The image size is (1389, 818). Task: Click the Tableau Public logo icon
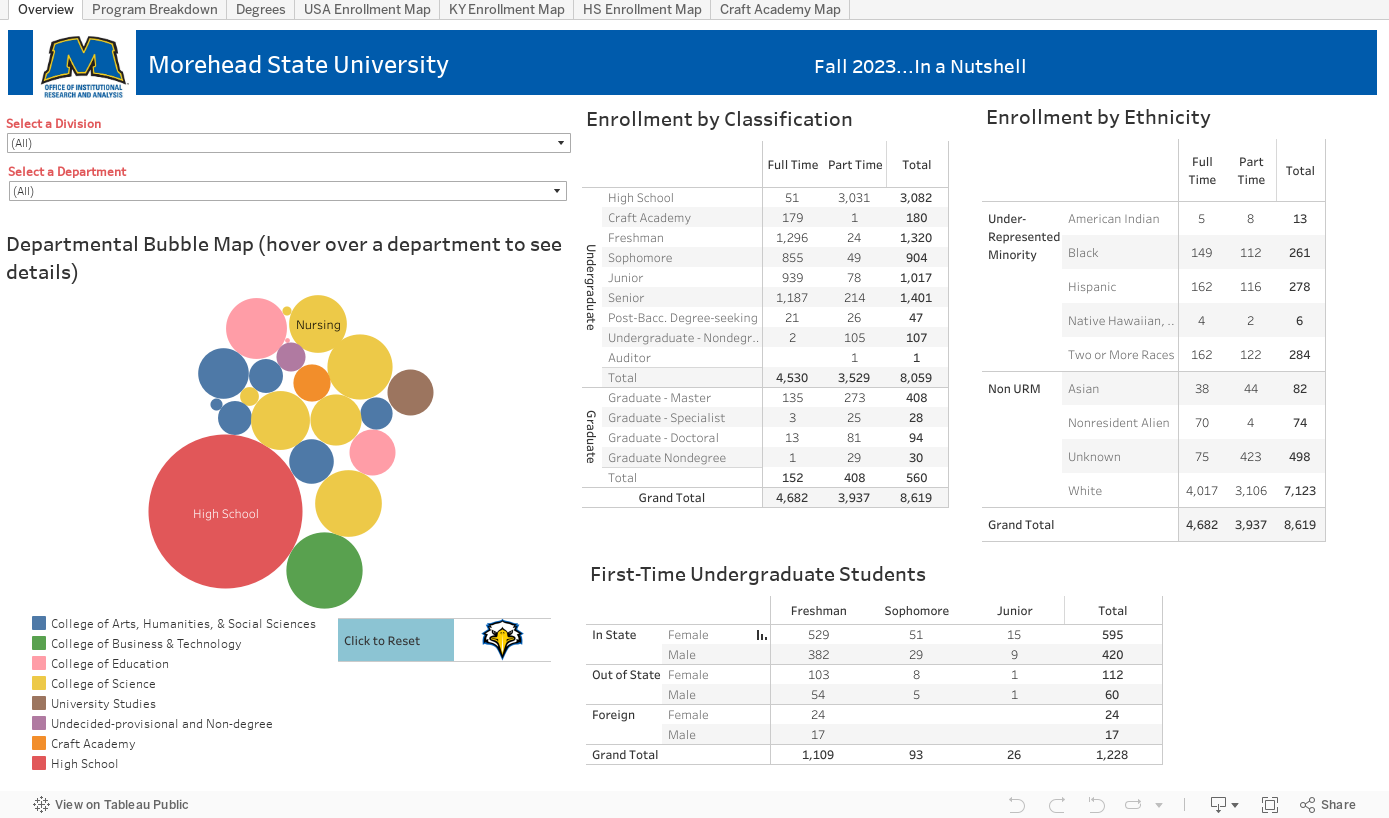pyautogui.click(x=42, y=804)
